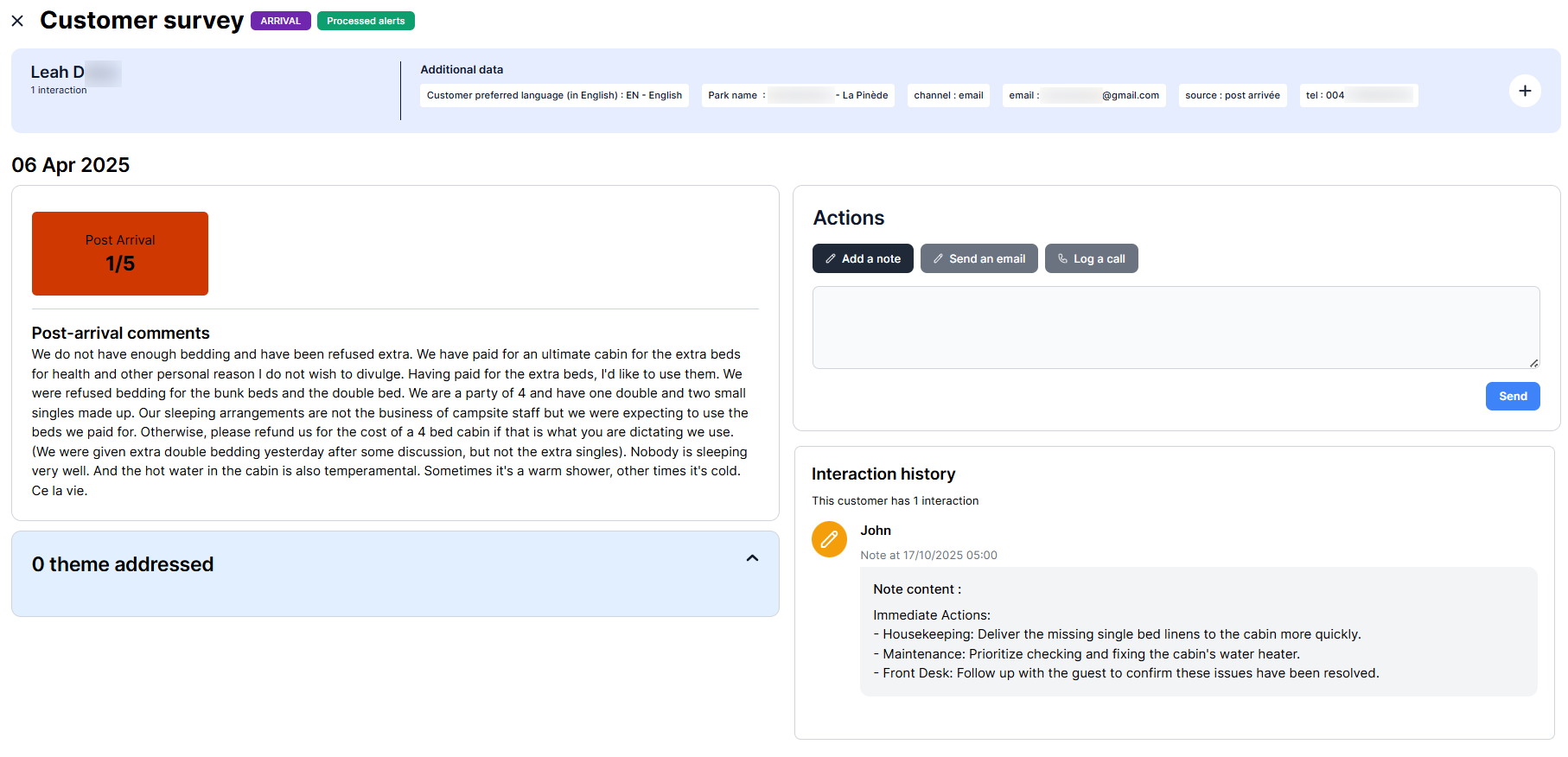The image size is (1568, 757).
Task: Select the Add a note action
Action: click(x=862, y=258)
